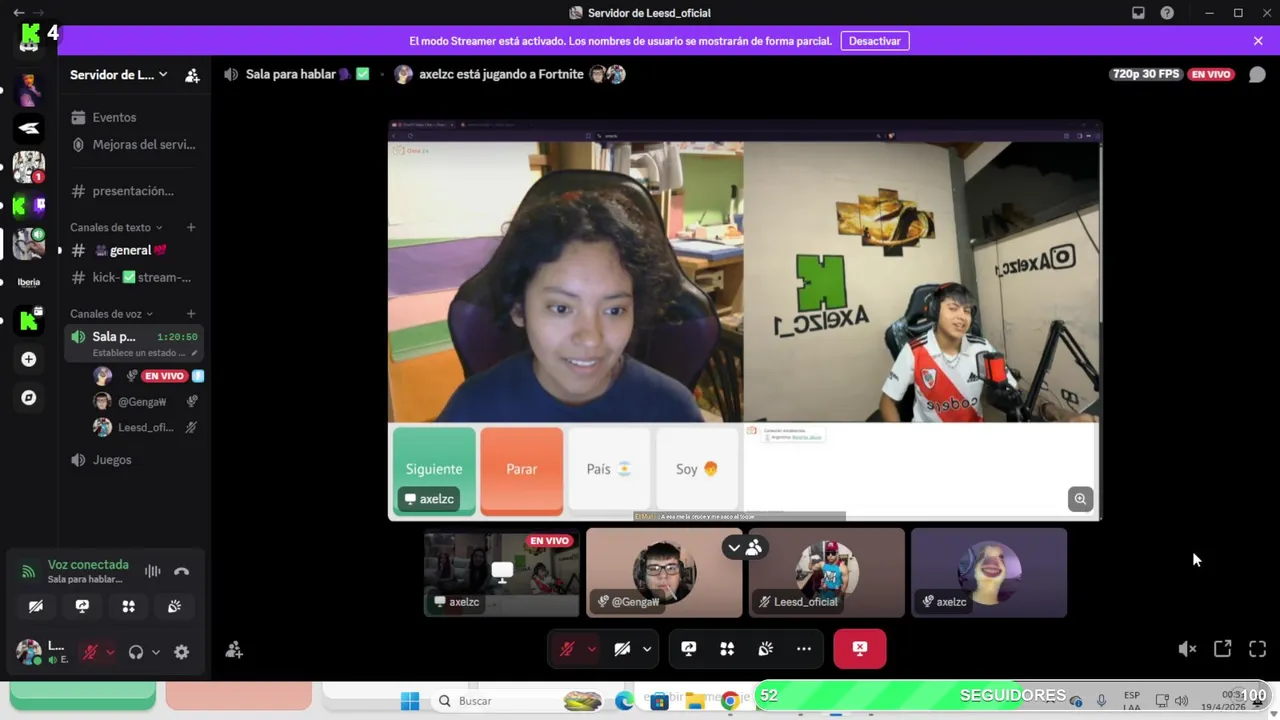Disconnect from voice using the hang-up icon
The height and width of the screenshot is (720, 1280).
pos(181,571)
